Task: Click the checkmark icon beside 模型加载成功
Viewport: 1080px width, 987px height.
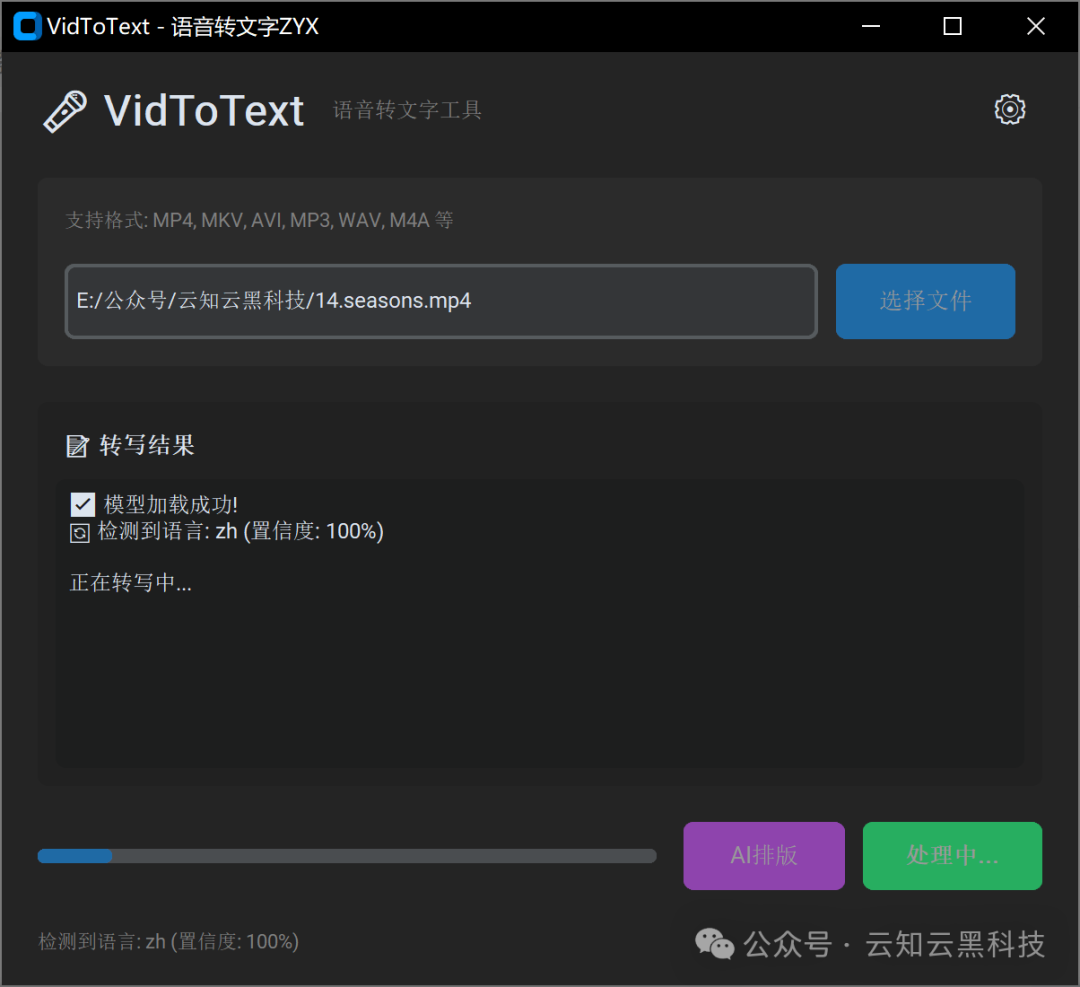Action: point(83,505)
